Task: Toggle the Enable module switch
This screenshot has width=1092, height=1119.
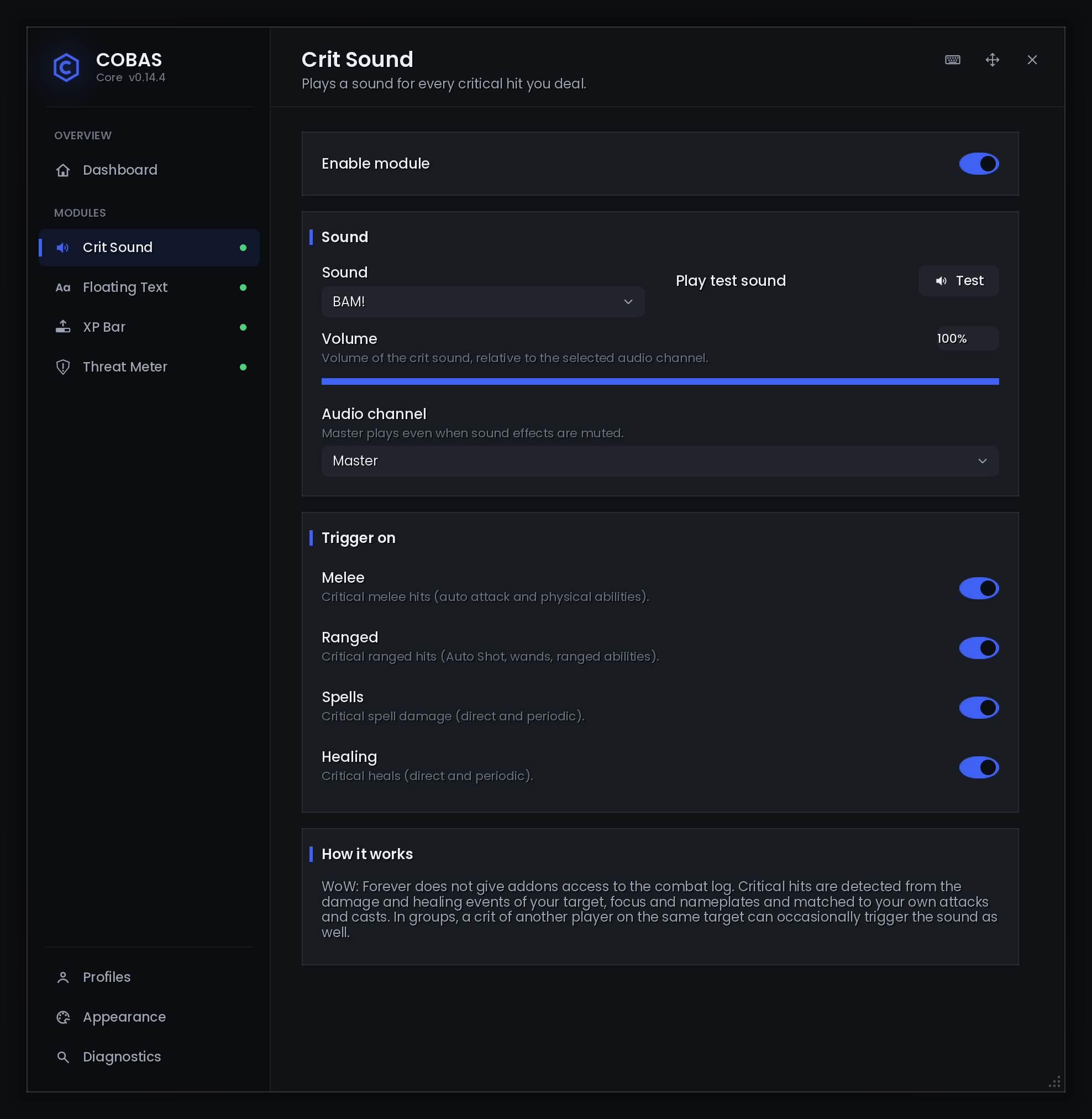Action: 979,164
